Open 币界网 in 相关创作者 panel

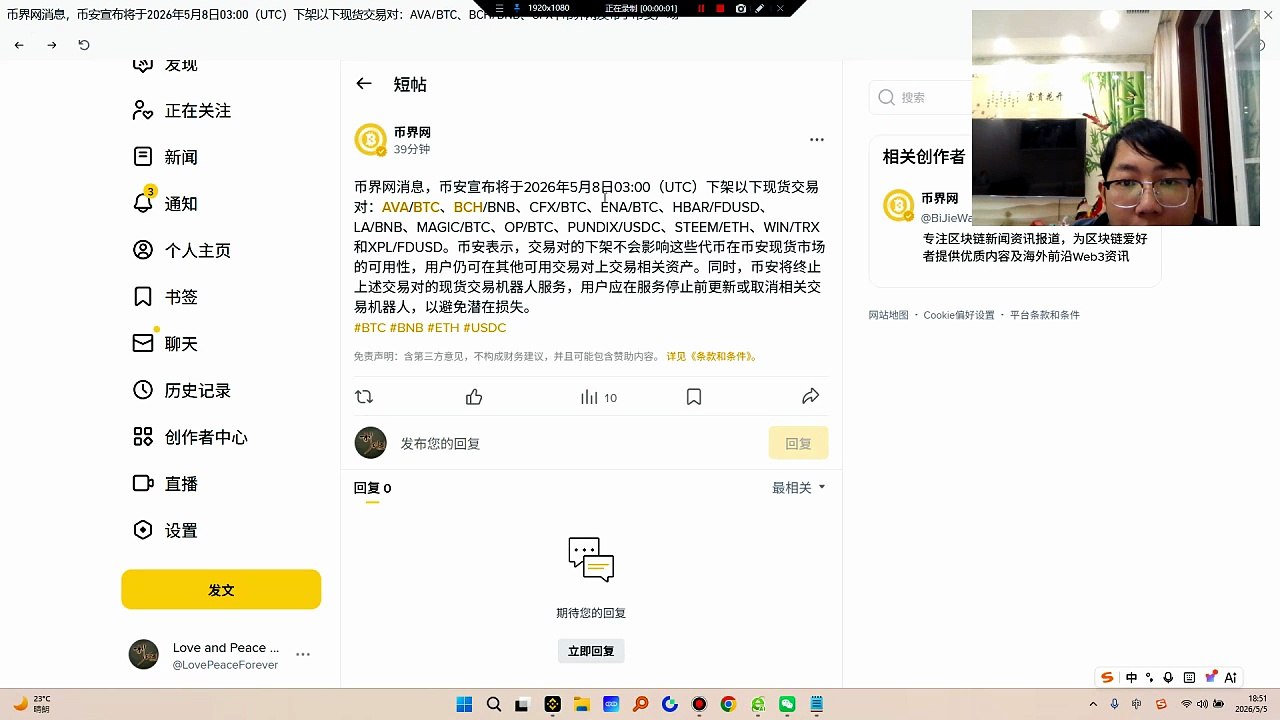pos(940,198)
